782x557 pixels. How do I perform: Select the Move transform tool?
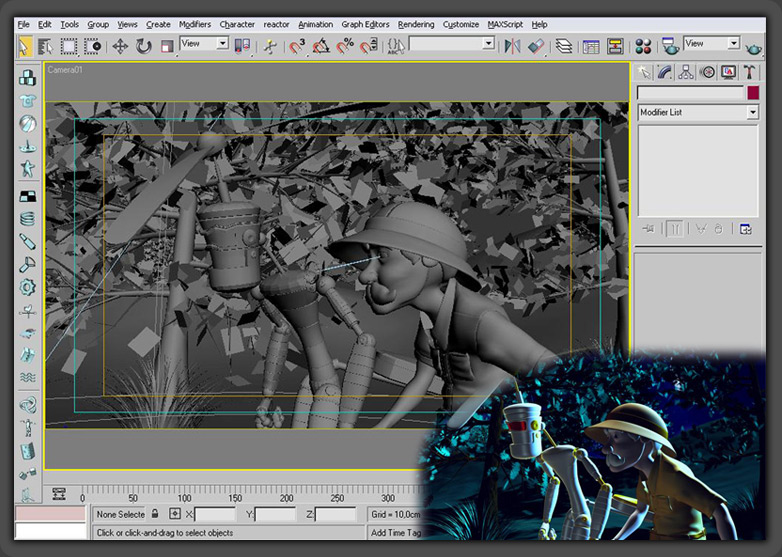tap(120, 45)
